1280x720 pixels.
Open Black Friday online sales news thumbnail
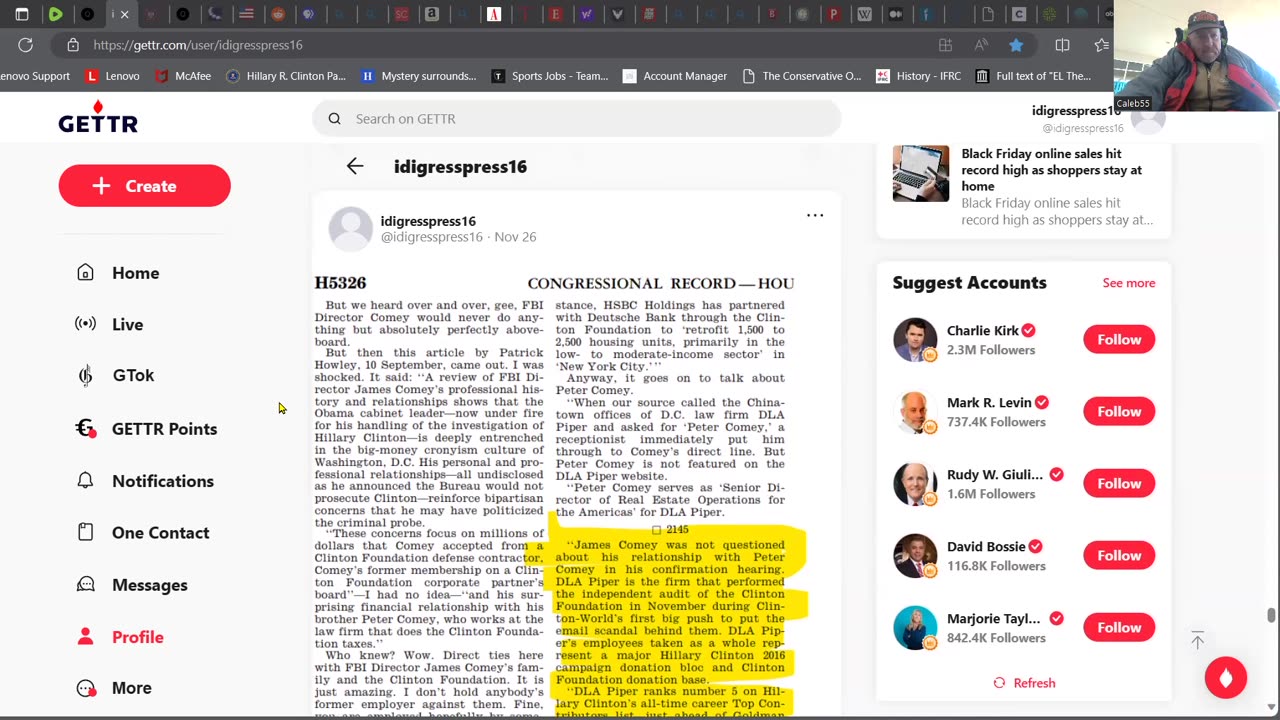click(x=921, y=173)
